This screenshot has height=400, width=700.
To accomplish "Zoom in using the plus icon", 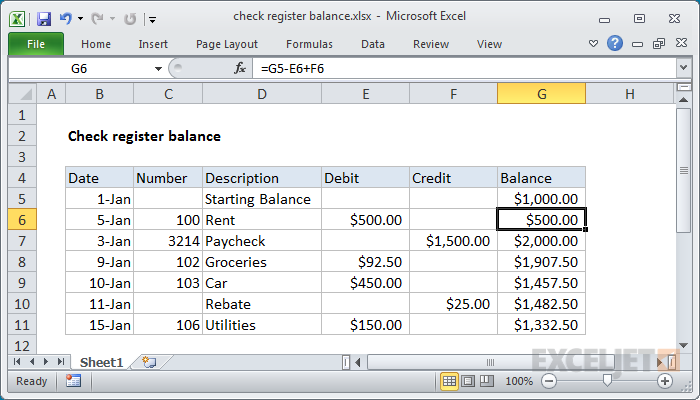I will 665,381.
